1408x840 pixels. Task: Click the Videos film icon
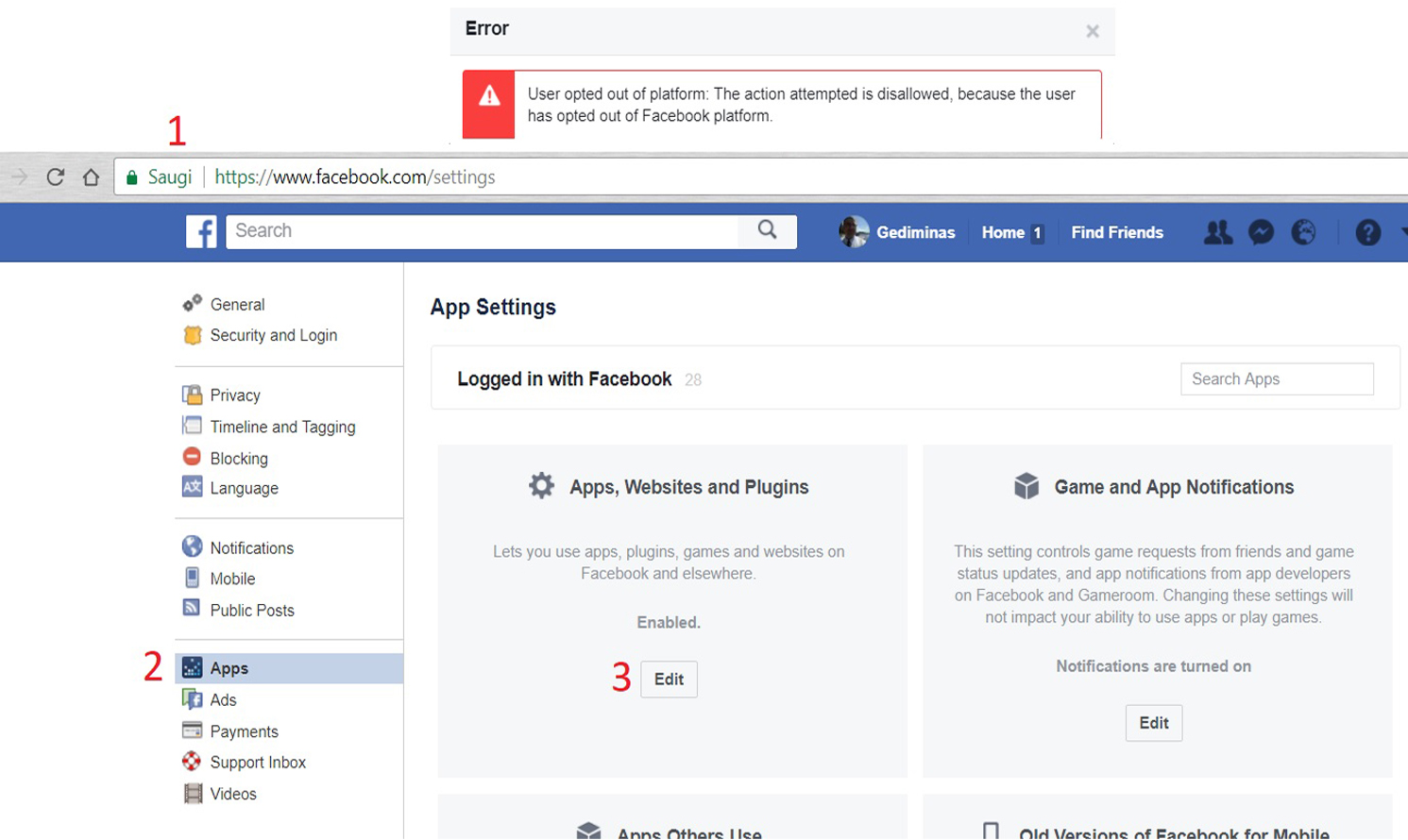(x=193, y=793)
